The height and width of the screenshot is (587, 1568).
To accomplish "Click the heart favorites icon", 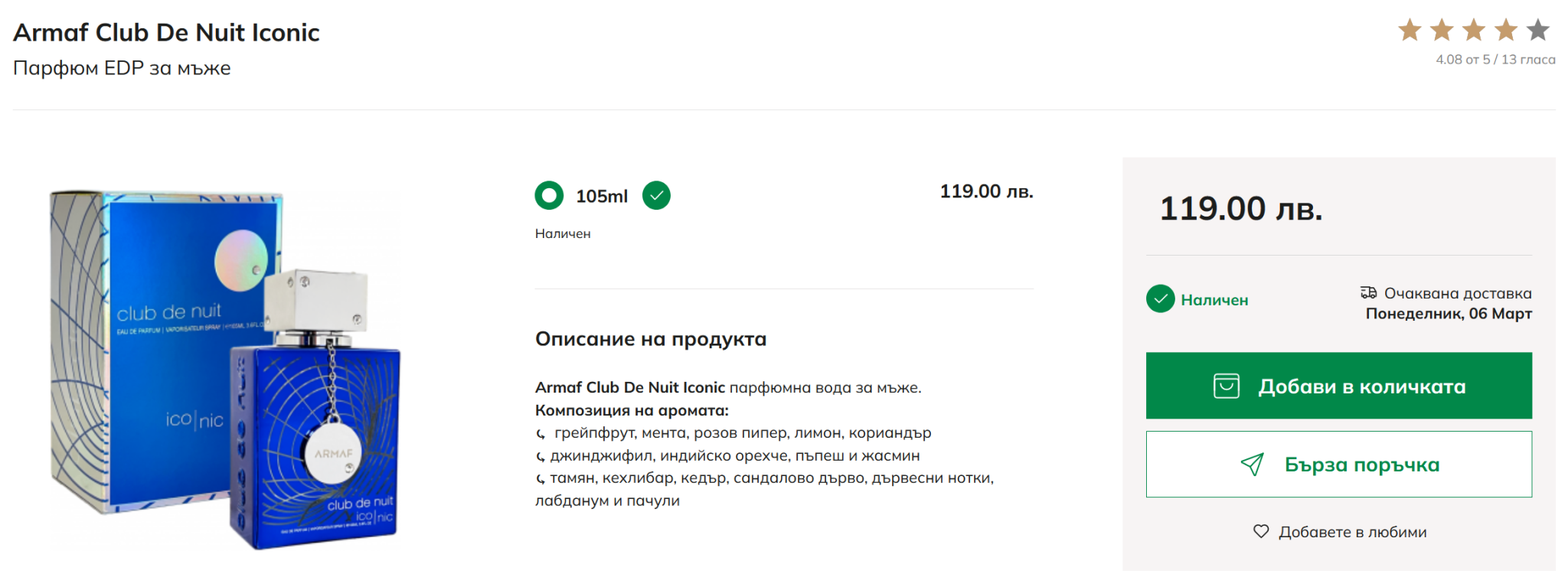I will (1261, 531).
